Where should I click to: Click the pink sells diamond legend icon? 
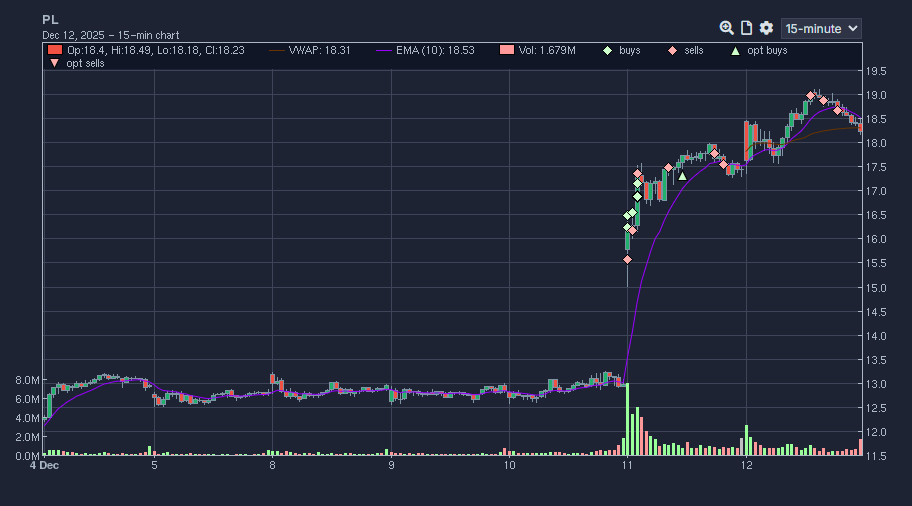(672, 51)
